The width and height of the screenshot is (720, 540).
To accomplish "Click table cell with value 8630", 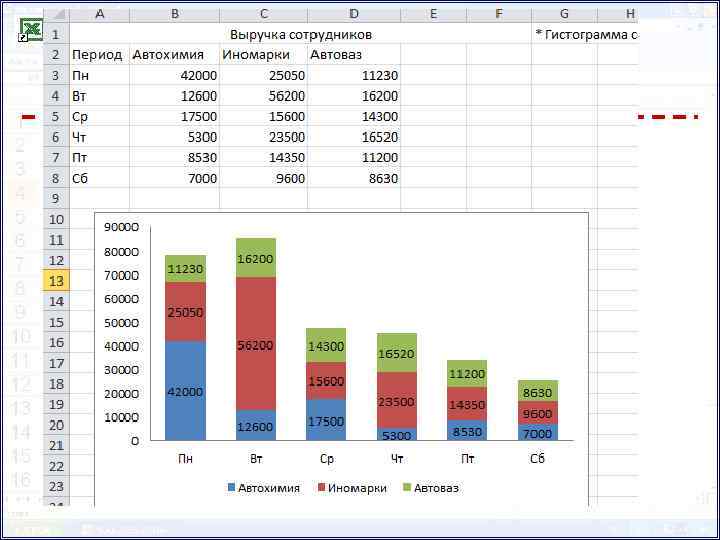I will click(354, 178).
